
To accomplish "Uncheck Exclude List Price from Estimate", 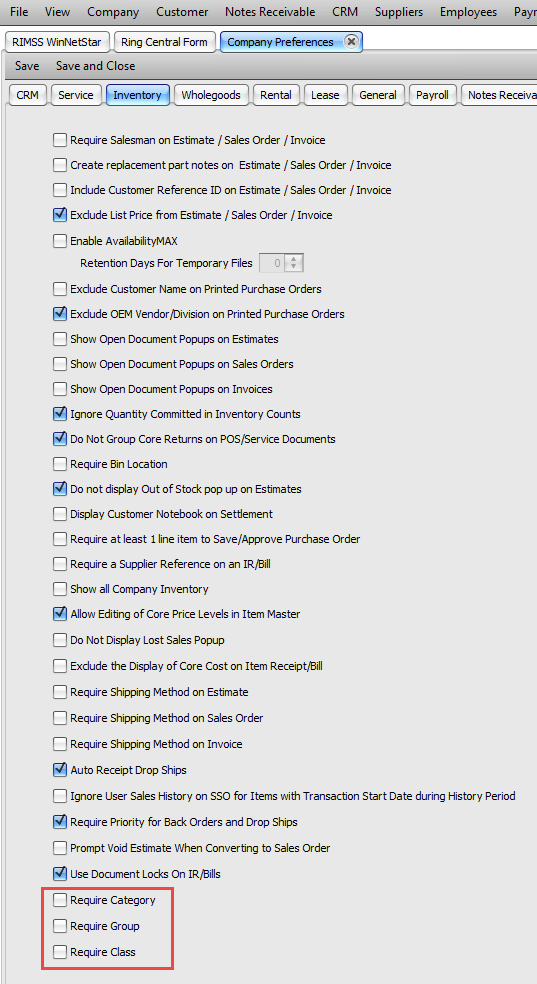I will (x=60, y=215).
